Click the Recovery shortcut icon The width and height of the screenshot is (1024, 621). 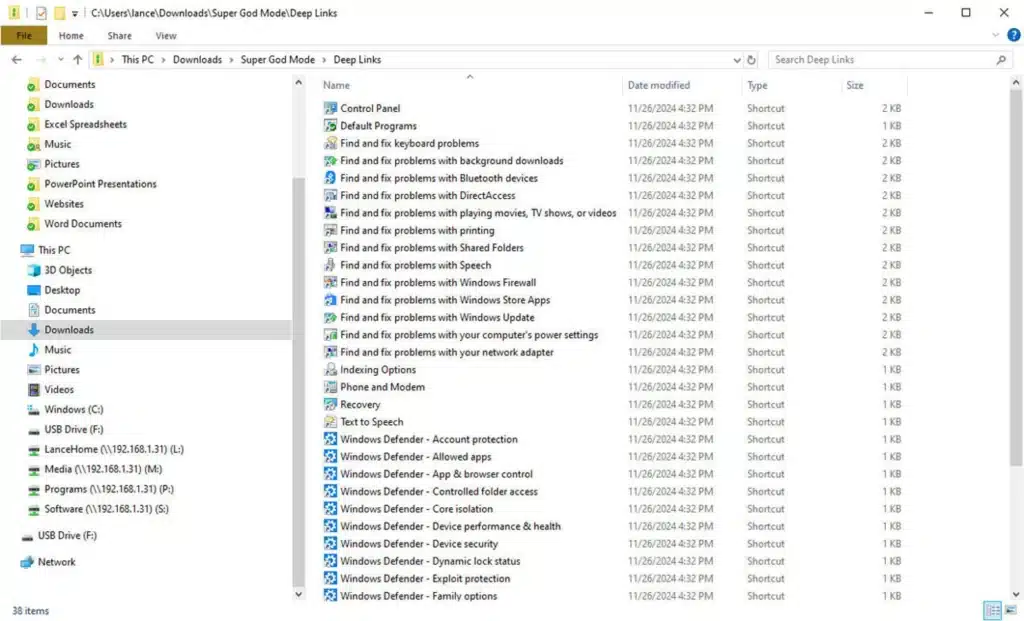pyautogui.click(x=330, y=404)
